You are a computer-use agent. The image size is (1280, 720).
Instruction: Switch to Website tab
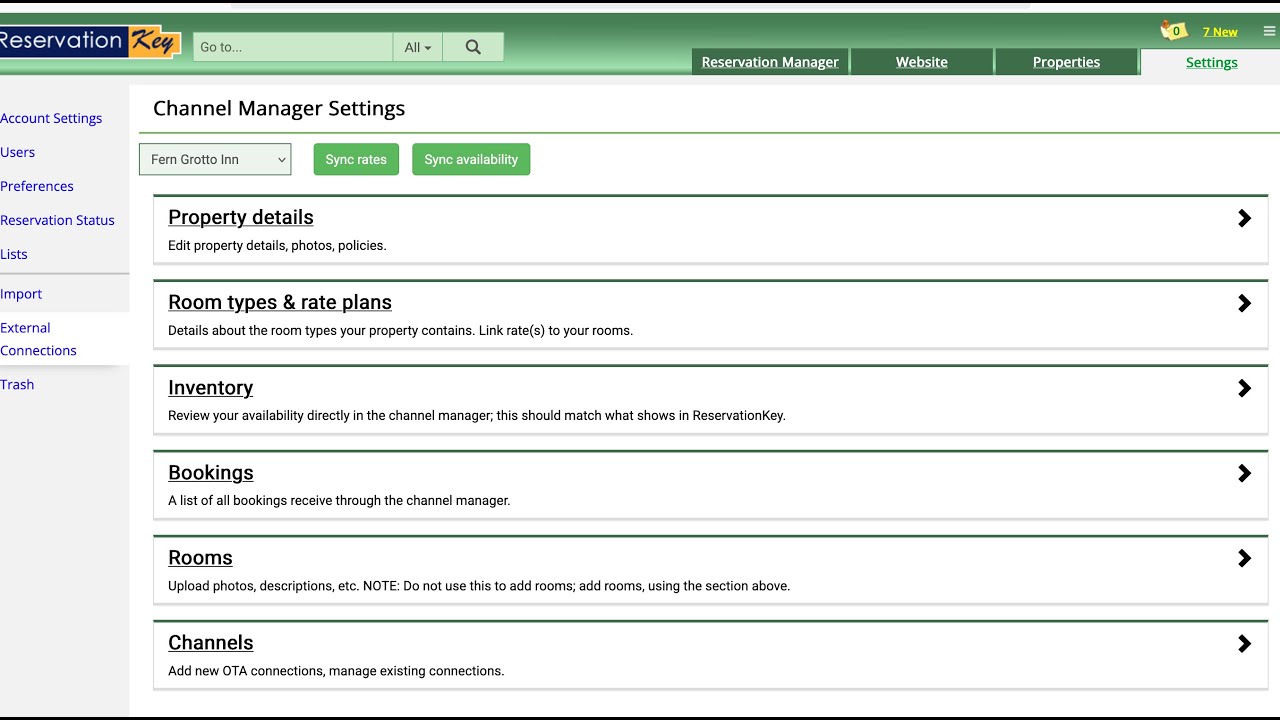pyautogui.click(x=921, y=62)
